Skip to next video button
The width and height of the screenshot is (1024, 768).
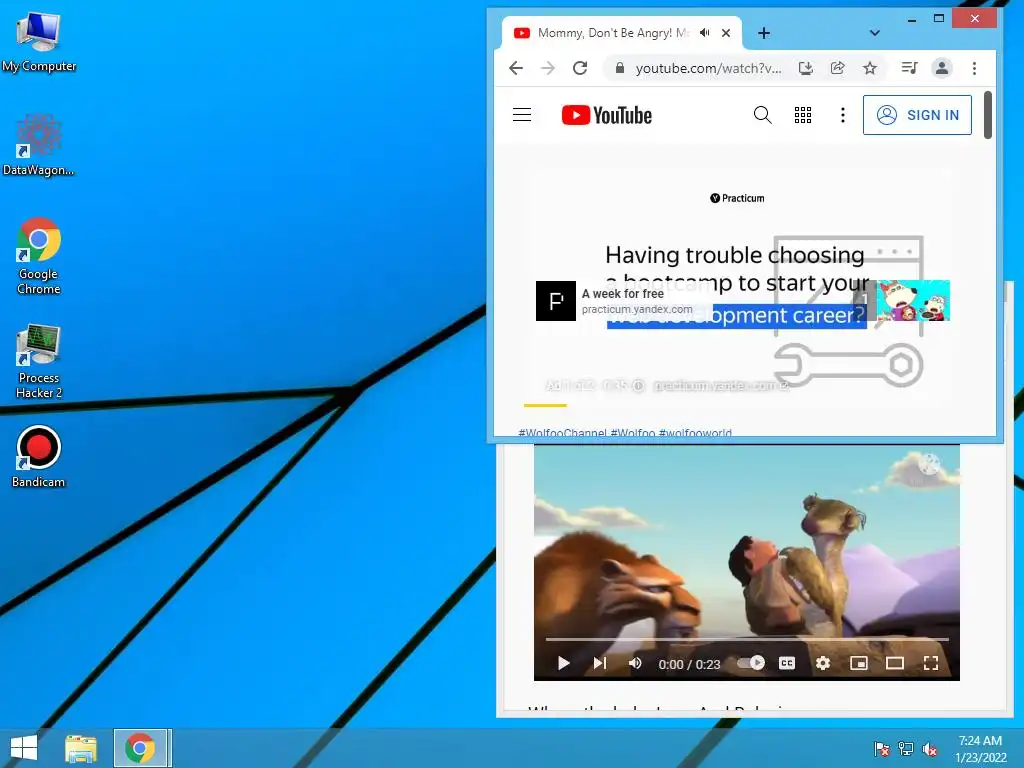[x=600, y=664]
